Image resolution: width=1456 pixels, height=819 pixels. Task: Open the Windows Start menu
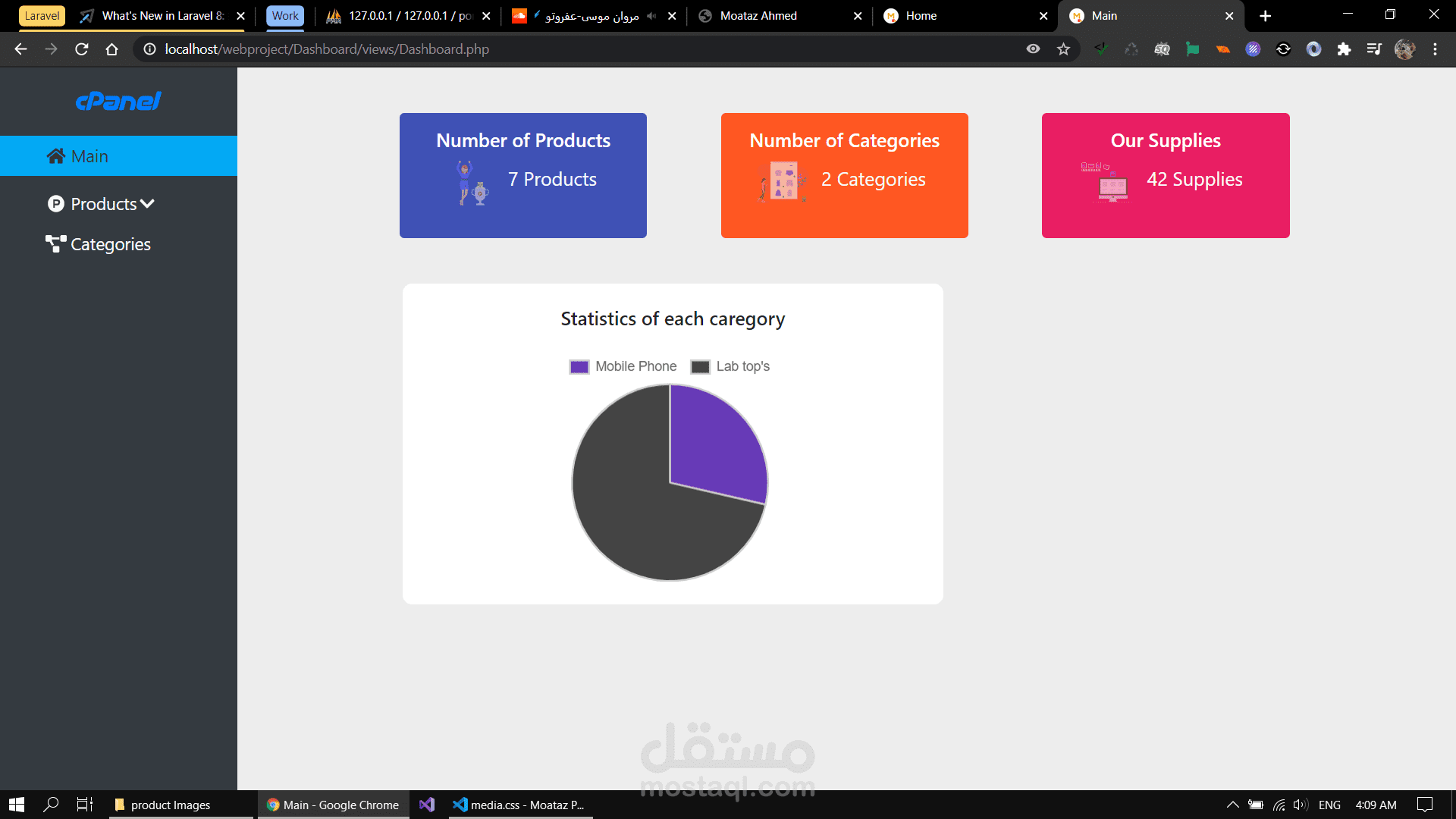click(x=17, y=805)
